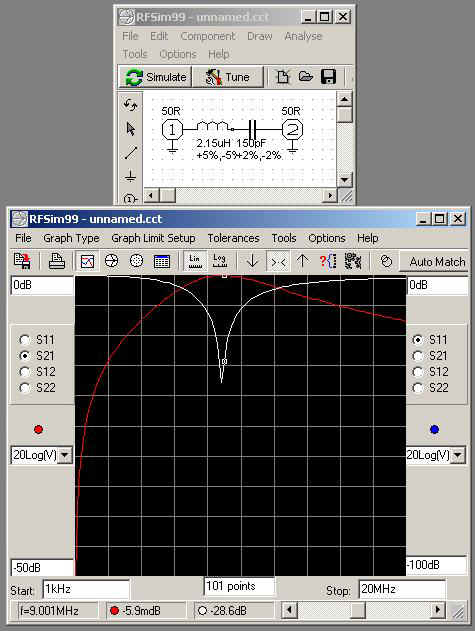This screenshot has width=475, height=631.
Task: Open Help menu in graph window
Action: pyautogui.click(x=368, y=238)
